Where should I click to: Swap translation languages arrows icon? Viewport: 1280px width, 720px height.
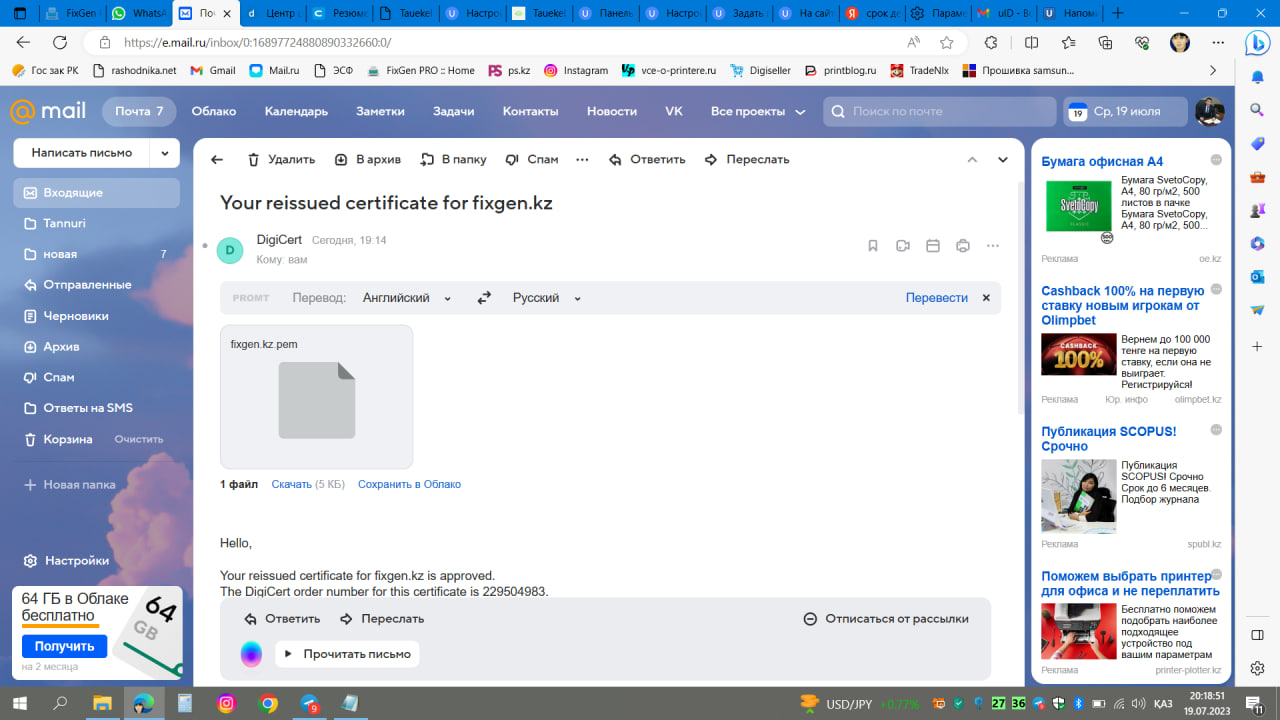coord(484,298)
